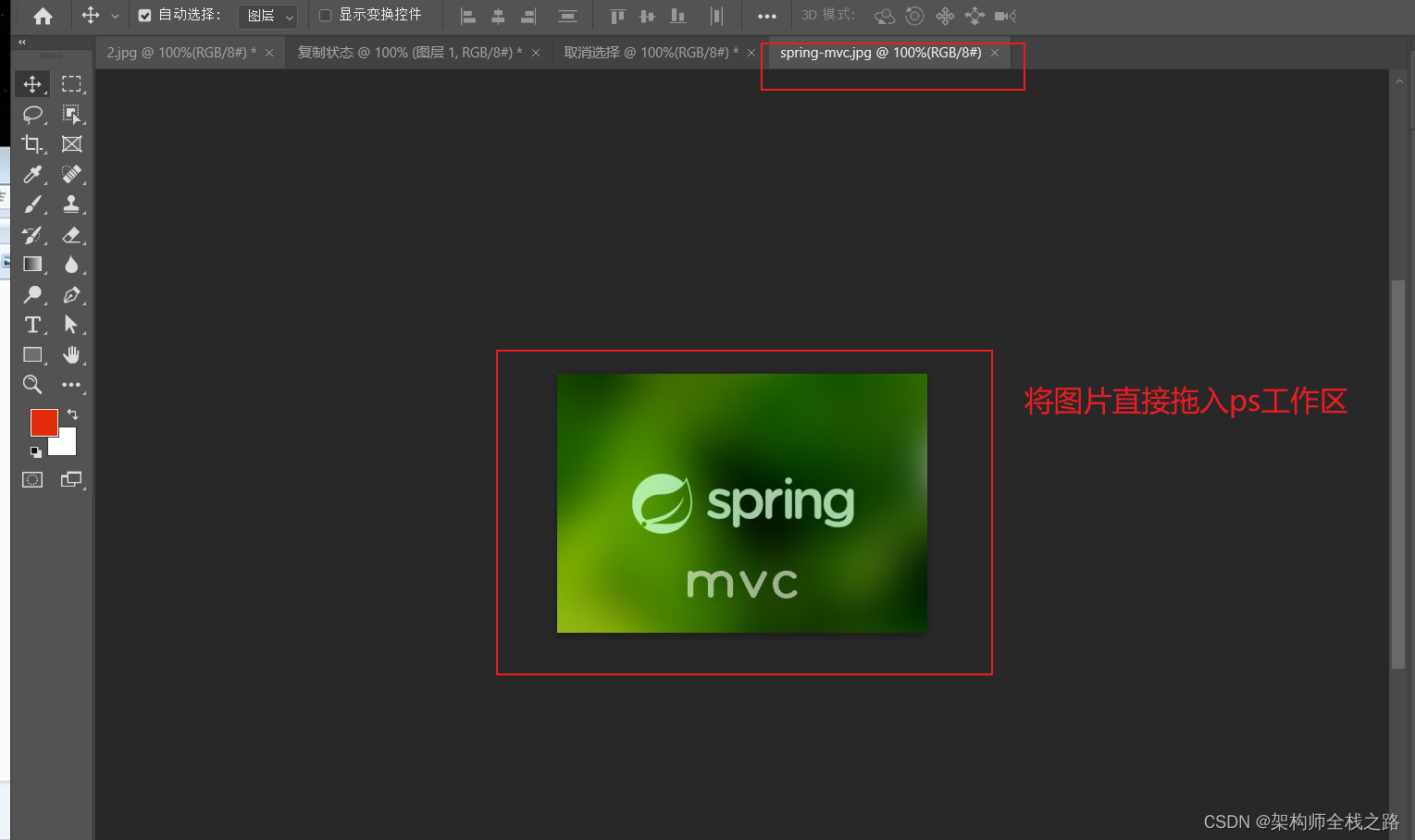Open the 图层 auto-select dropdown

(x=267, y=16)
